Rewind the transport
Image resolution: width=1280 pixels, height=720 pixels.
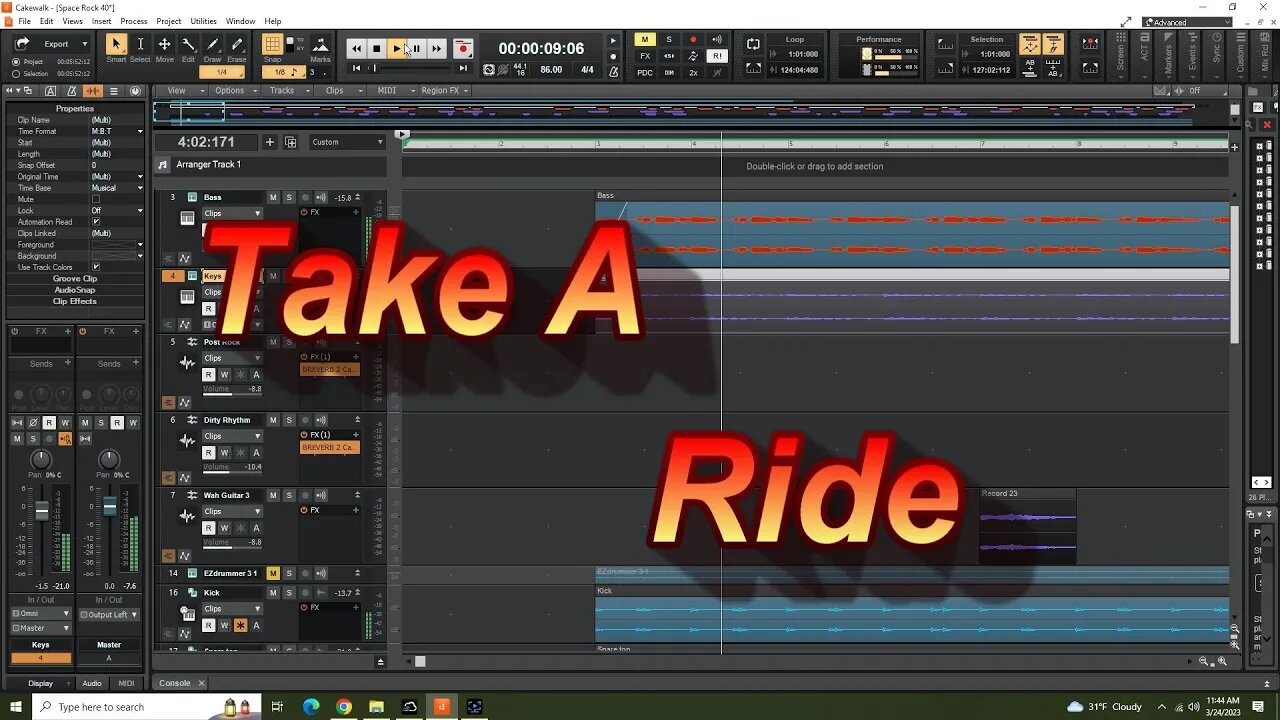[x=356, y=48]
